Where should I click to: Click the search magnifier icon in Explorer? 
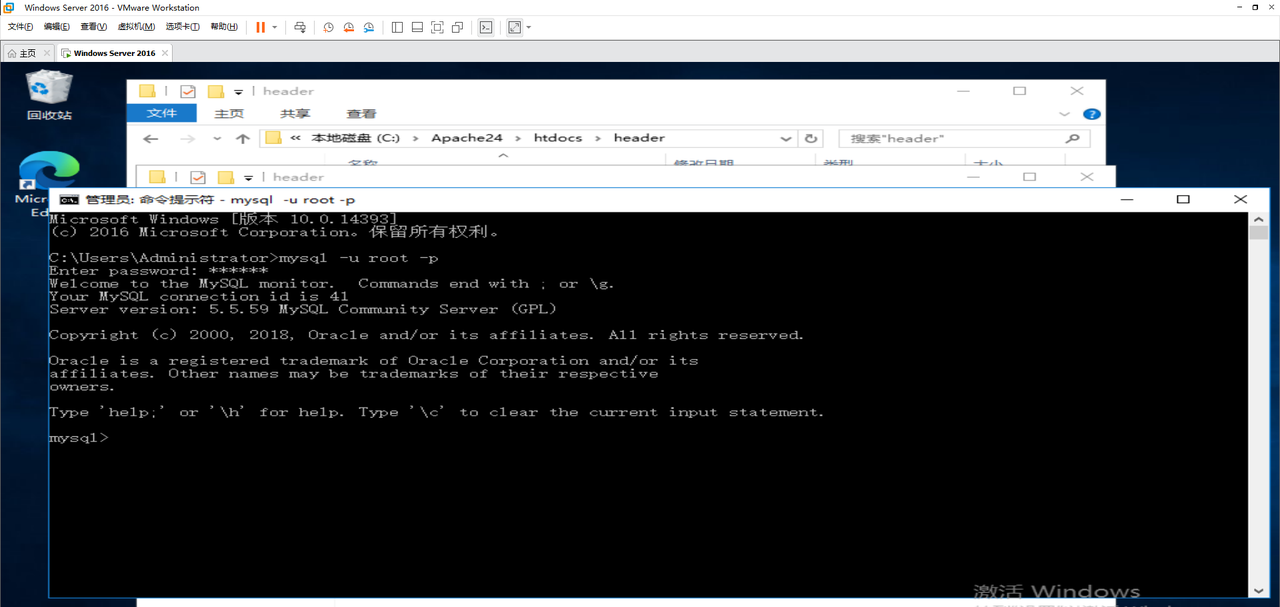click(x=1073, y=139)
